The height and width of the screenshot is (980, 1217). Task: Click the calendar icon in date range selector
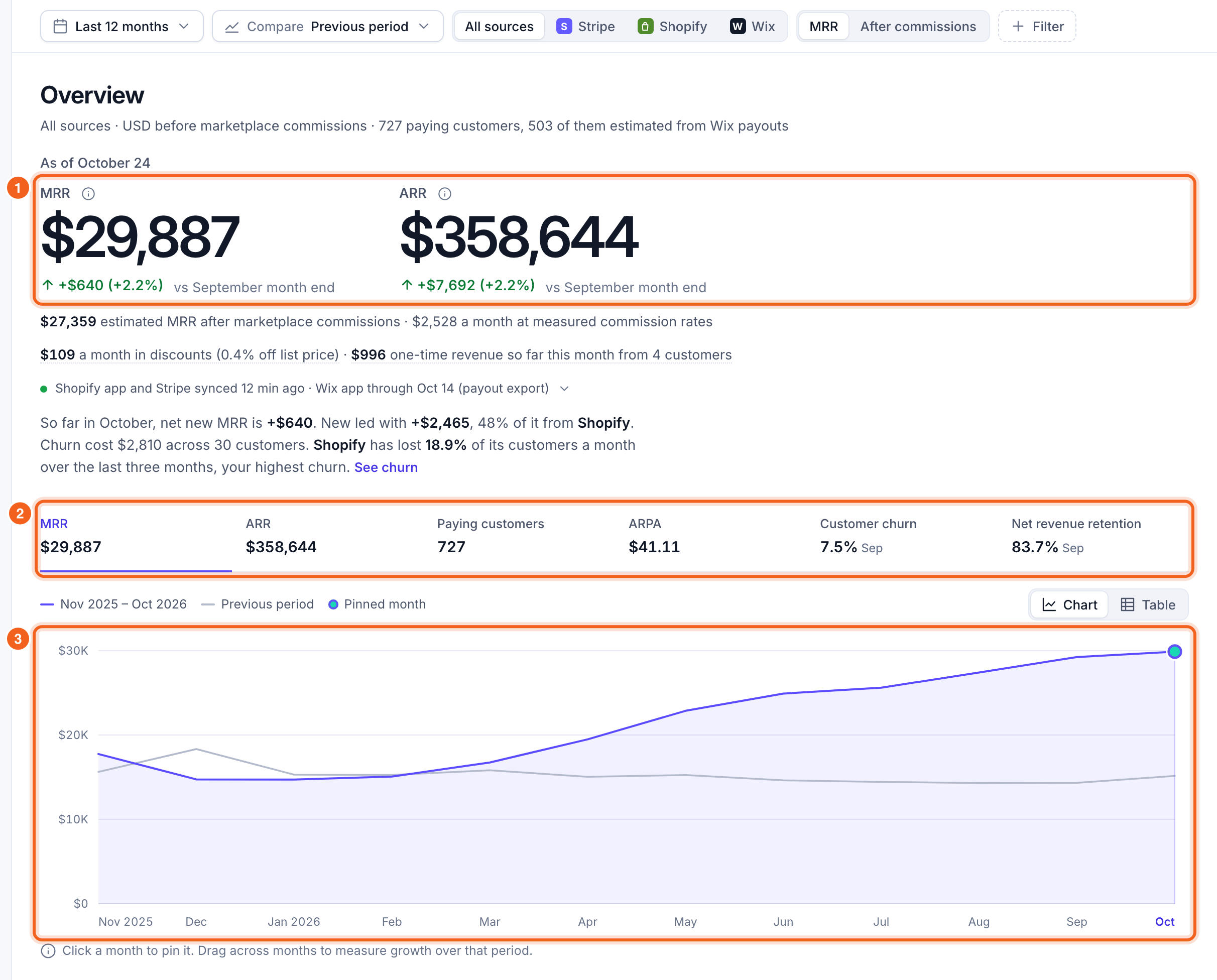[x=60, y=27]
